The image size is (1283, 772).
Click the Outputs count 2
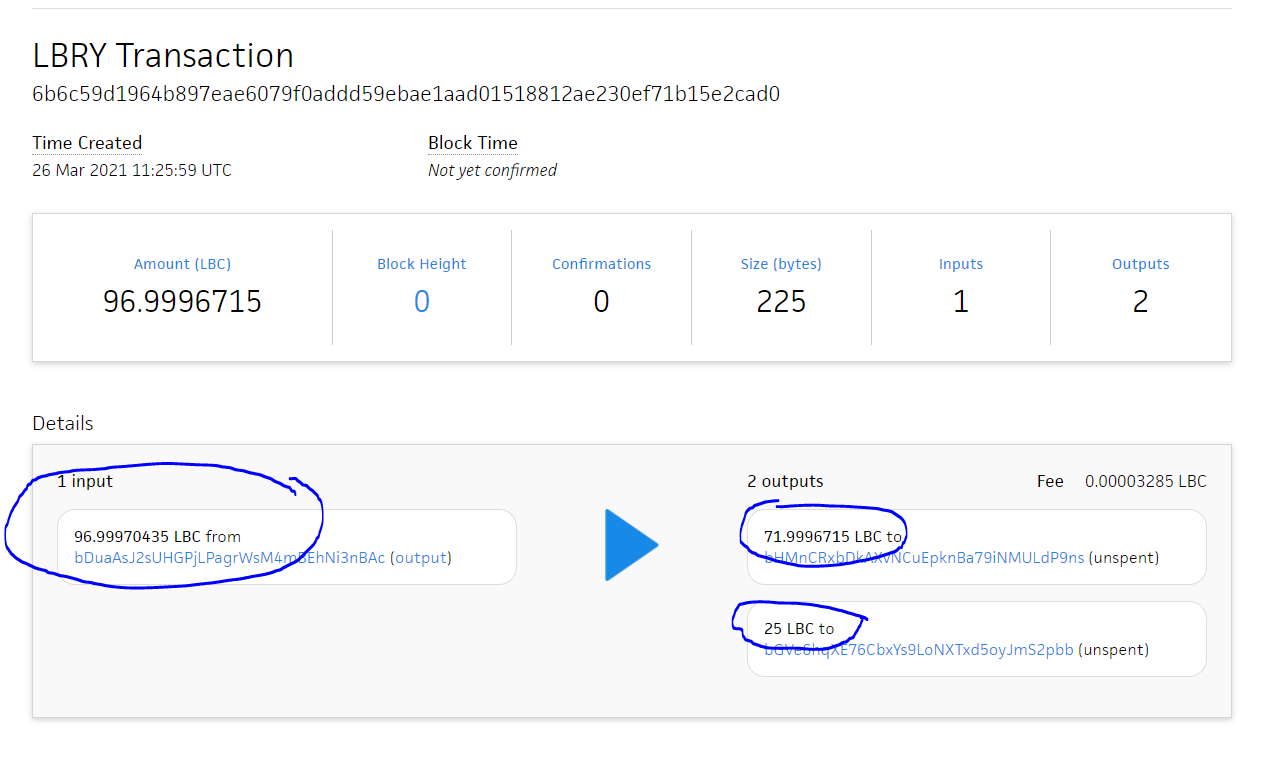pos(1141,301)
